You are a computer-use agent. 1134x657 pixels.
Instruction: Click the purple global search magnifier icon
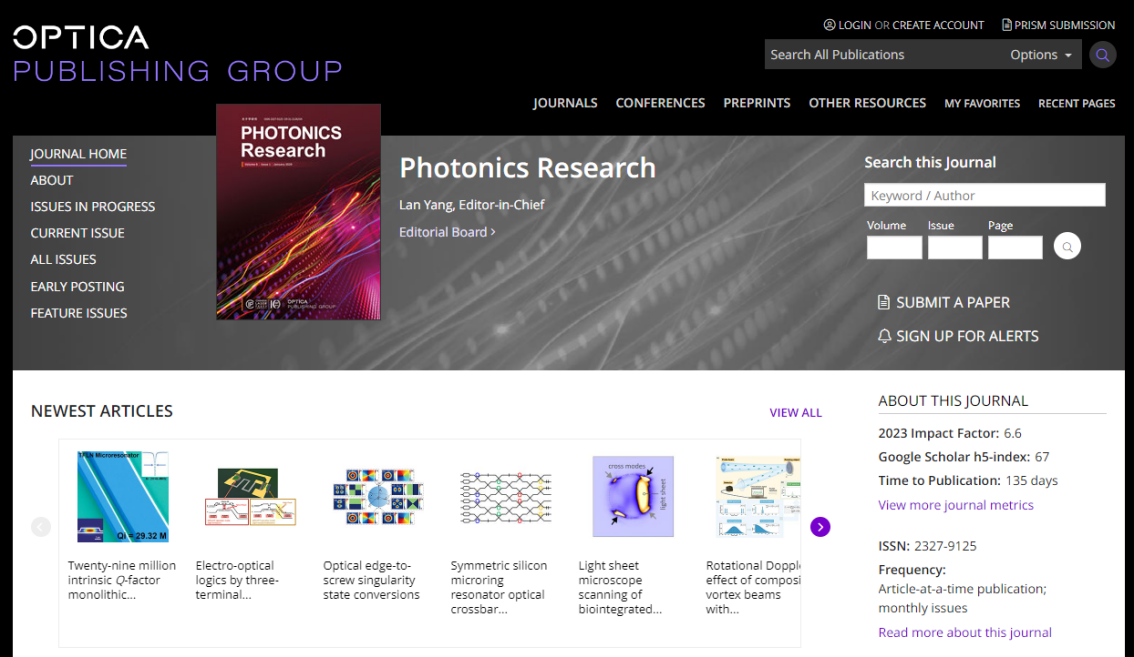(1102, 55)
